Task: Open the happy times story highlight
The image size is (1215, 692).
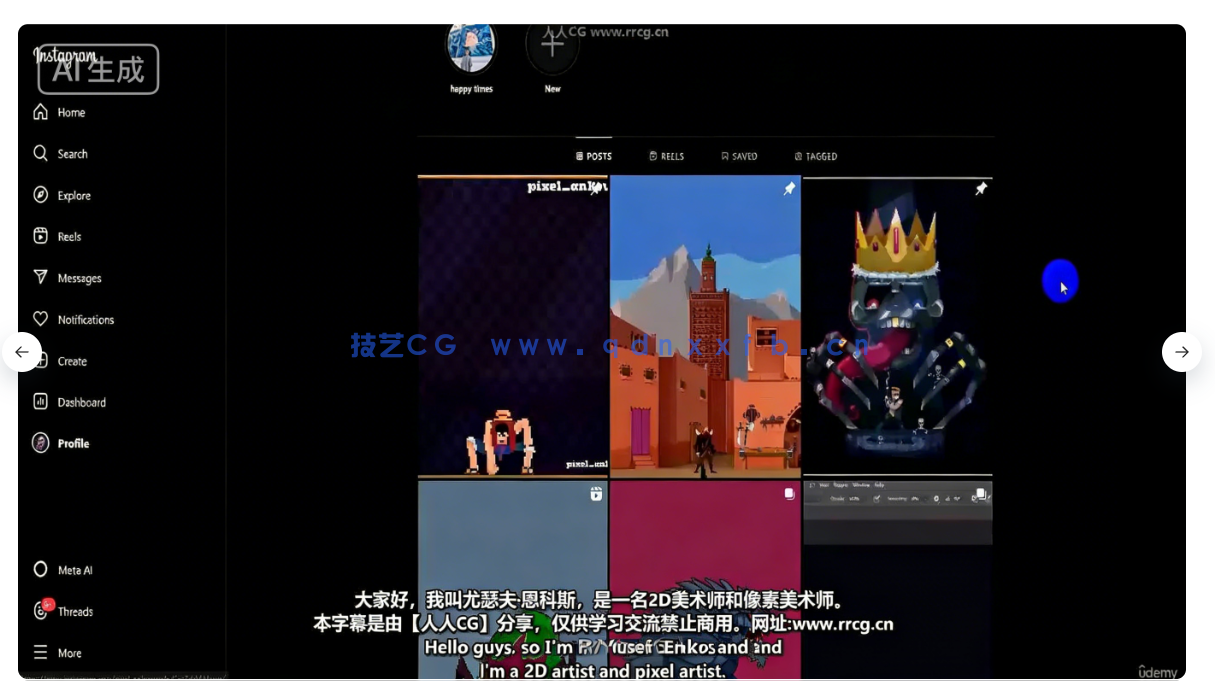Action: coord(471,50)
